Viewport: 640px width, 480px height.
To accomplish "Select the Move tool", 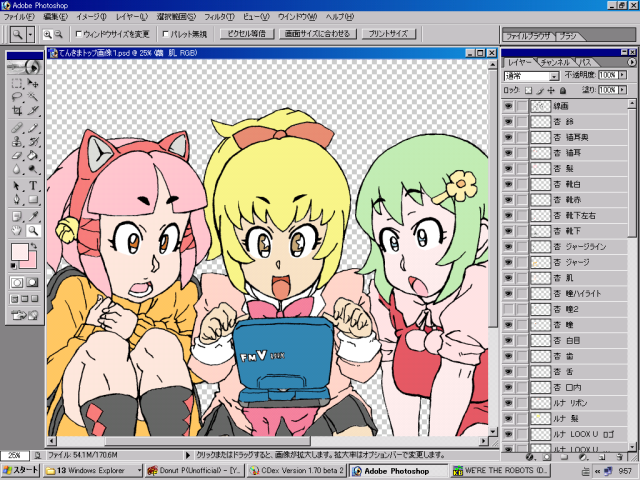I will (33, 83).
